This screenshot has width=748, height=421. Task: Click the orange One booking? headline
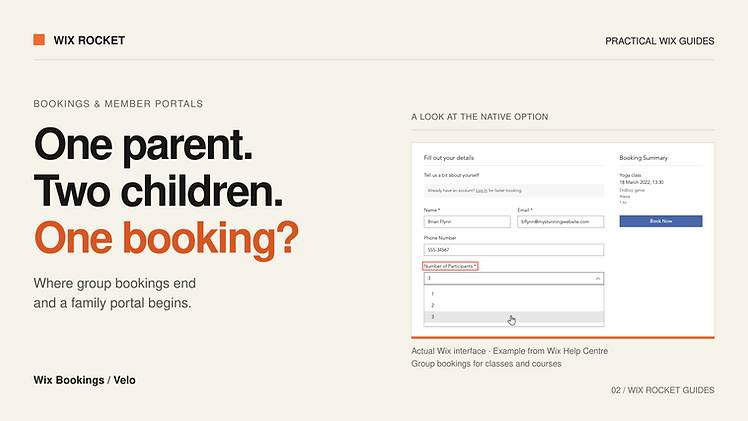click(x=166, y=238)
